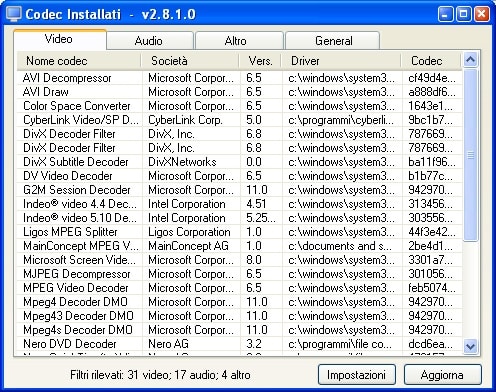
Task: Select Color Space Converter entry
Action: click(x=239, y=106)
